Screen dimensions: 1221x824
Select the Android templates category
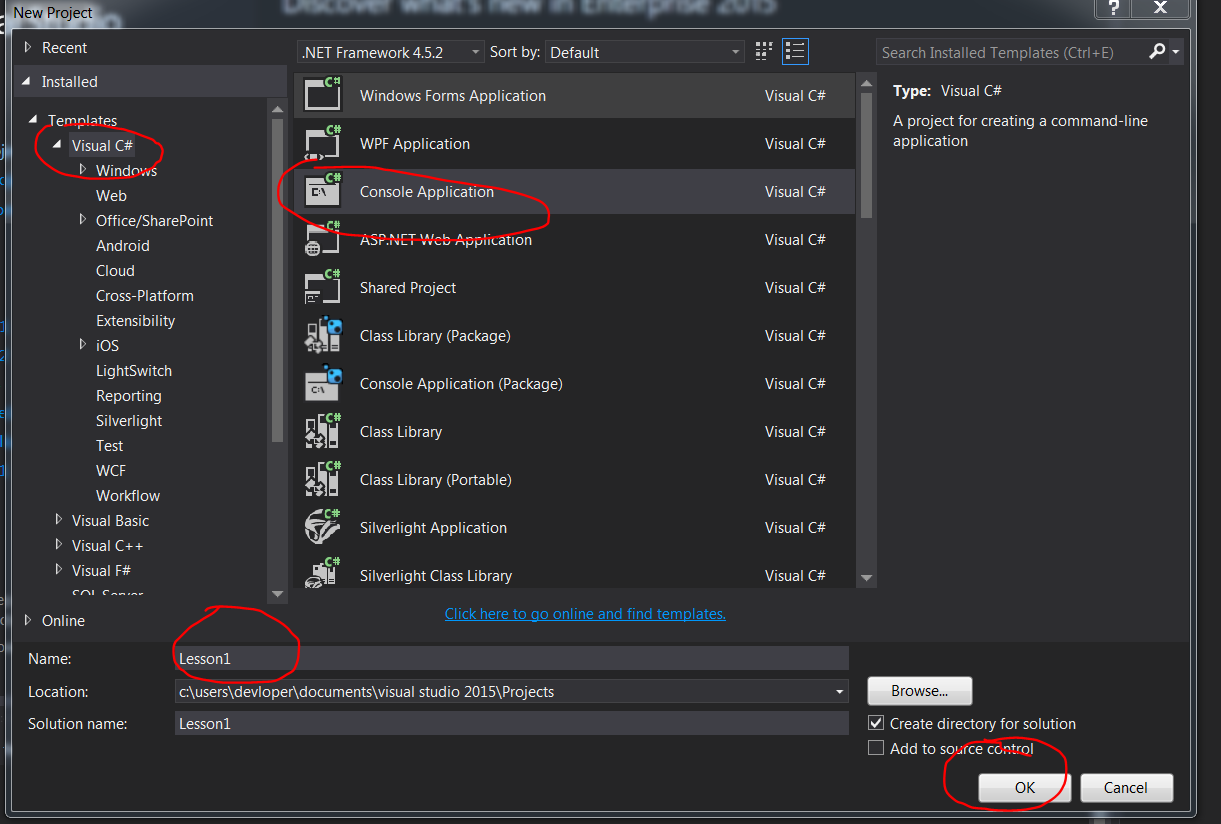[123, 245]
